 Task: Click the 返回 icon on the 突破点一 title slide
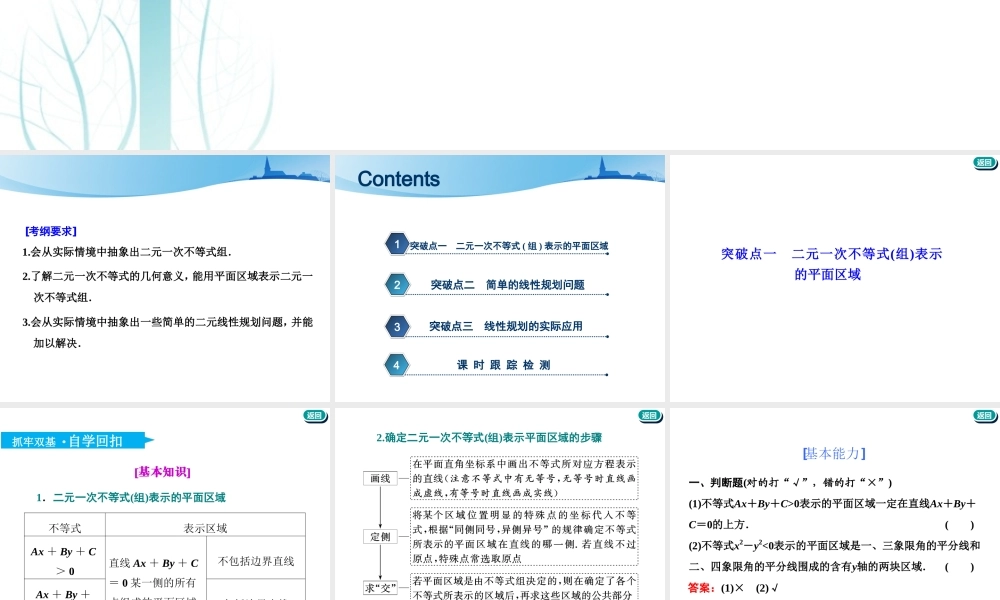983,163
